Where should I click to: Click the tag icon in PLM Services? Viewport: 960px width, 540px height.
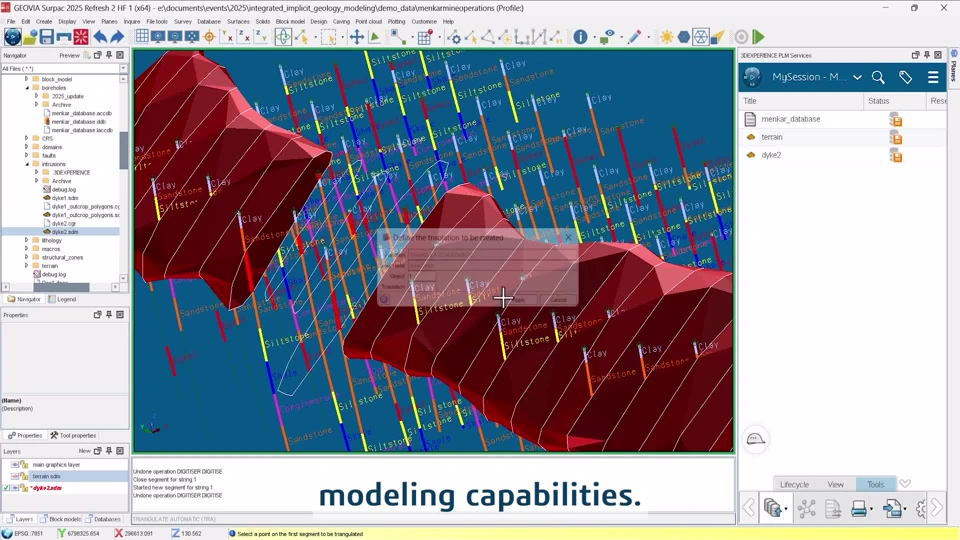pos(906,77)
